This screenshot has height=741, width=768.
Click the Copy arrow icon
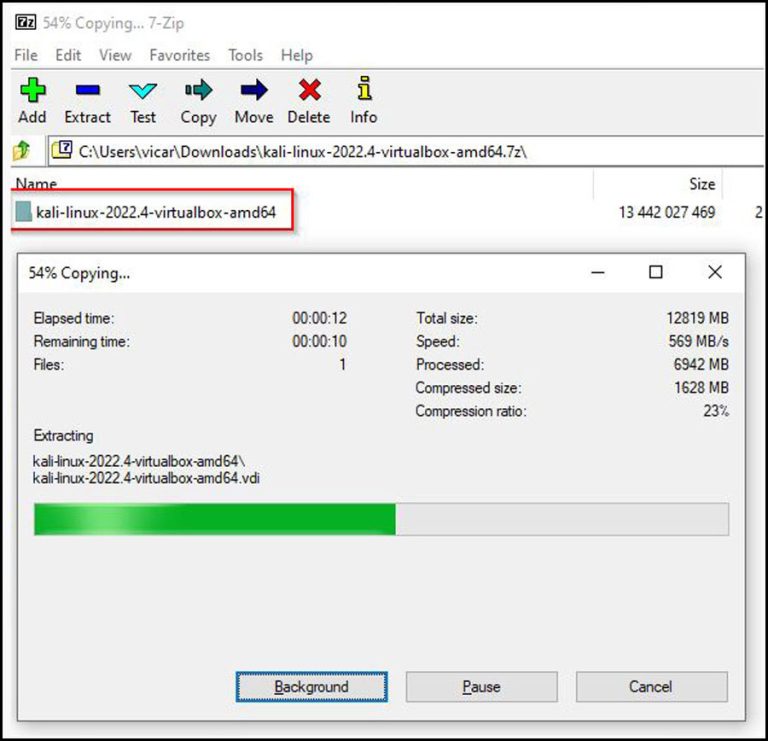pyautogui.click(x=198, y=92)
